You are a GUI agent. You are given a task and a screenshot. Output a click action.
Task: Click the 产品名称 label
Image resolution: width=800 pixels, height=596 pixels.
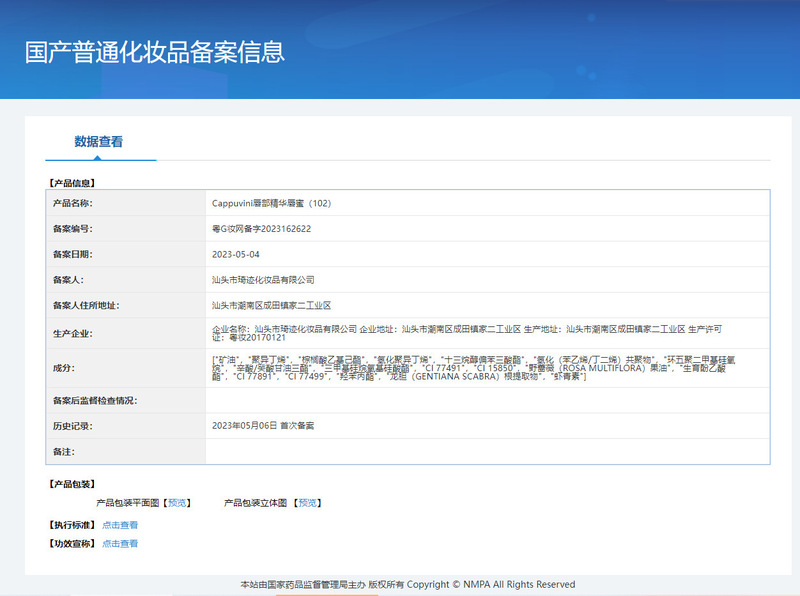pos(72,203)
